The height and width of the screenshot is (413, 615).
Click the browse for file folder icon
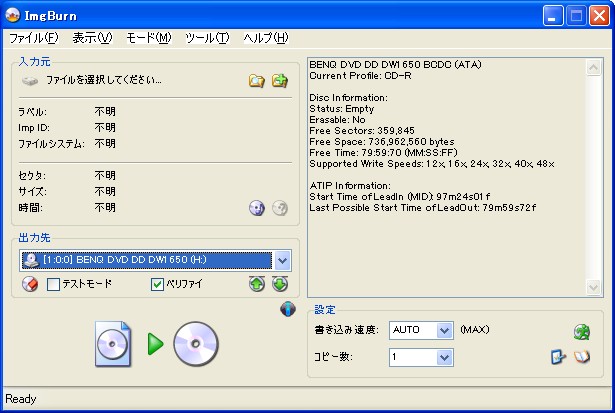257,81
